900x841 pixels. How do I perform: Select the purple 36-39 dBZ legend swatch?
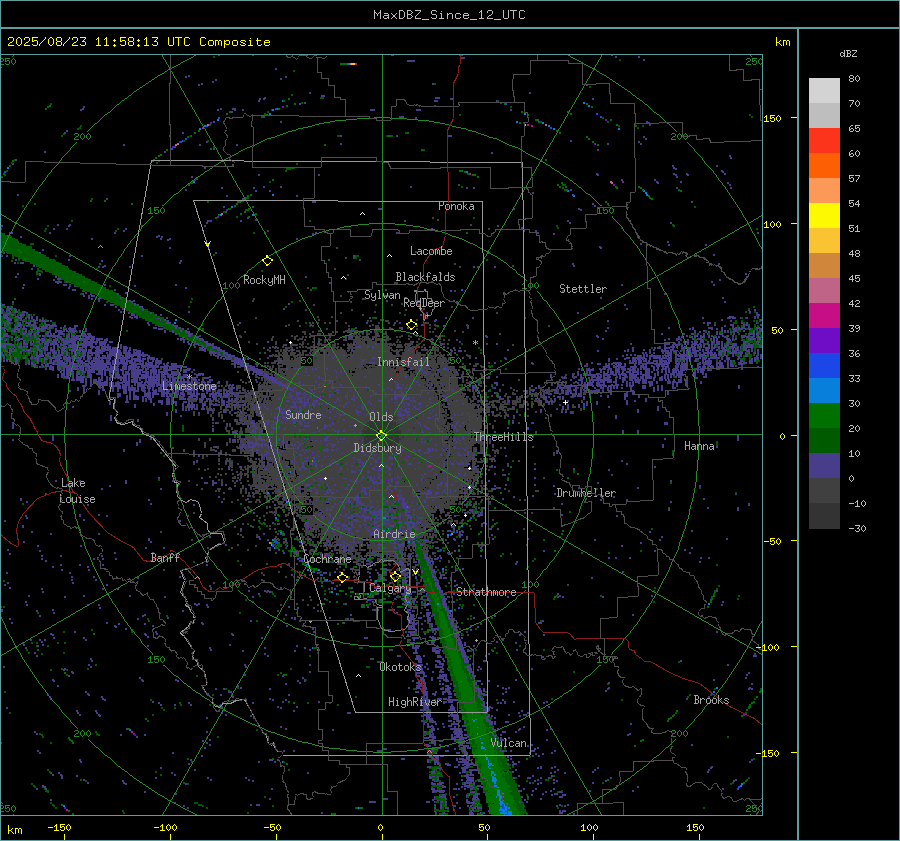coord(824,341)
